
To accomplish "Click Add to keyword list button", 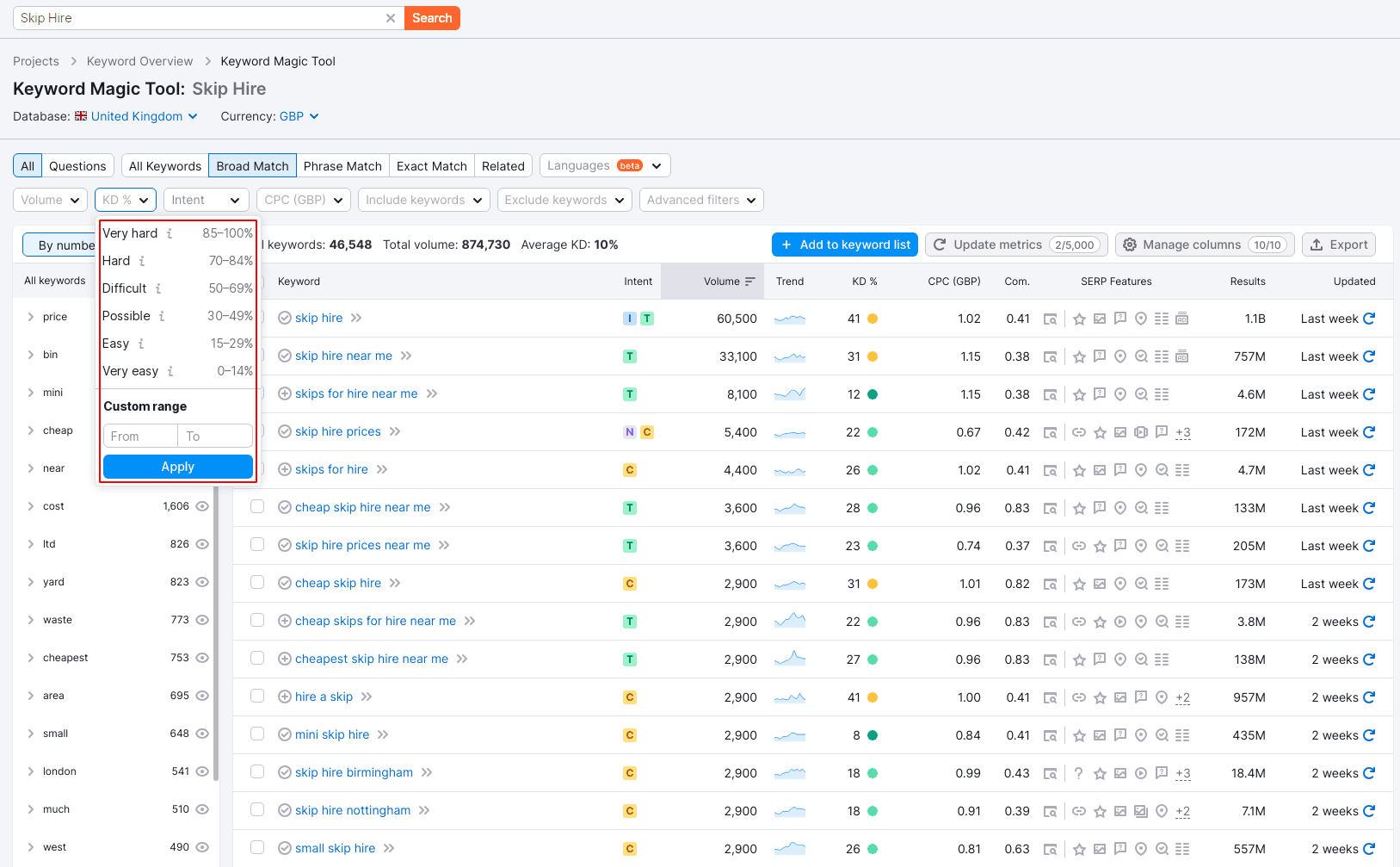I will tap(845, 245).
